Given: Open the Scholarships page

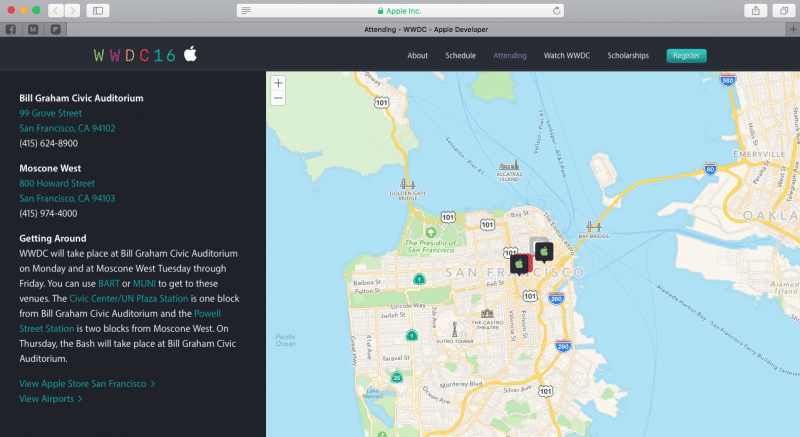Looking at the screenshot, I should coord(628,56).
